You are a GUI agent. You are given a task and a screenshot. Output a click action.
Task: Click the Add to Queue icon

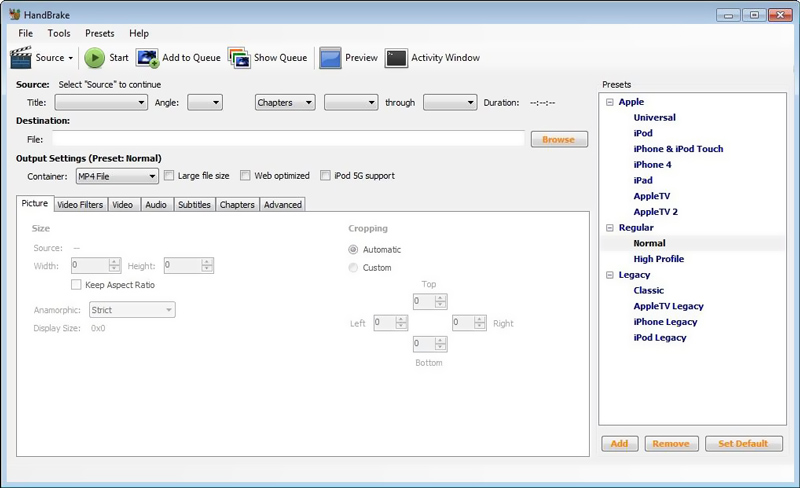[x=147, y=58]
